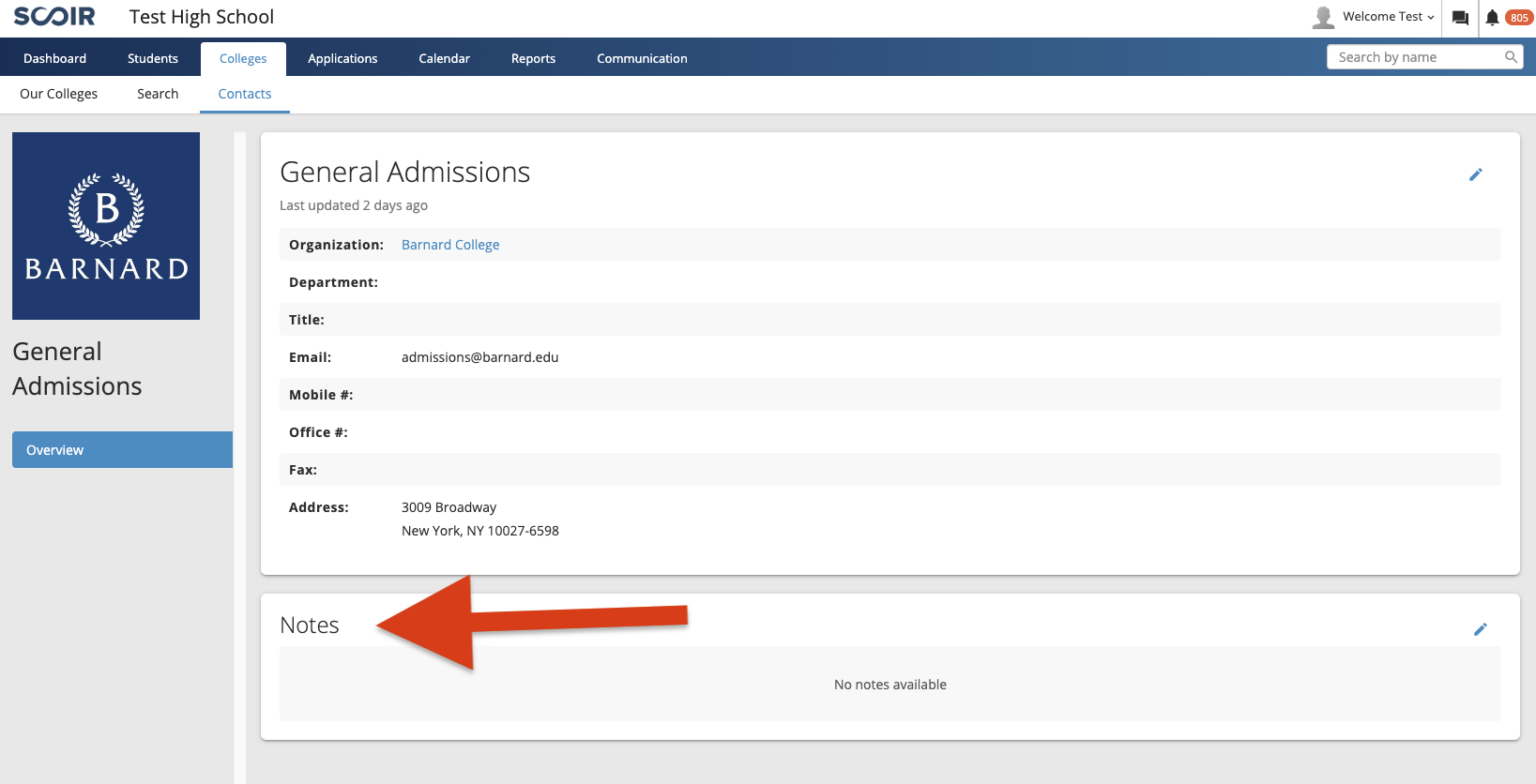Select Overview in the sidebar
The height and width of the screenshot is (784, 1536).
click(122, 449)
